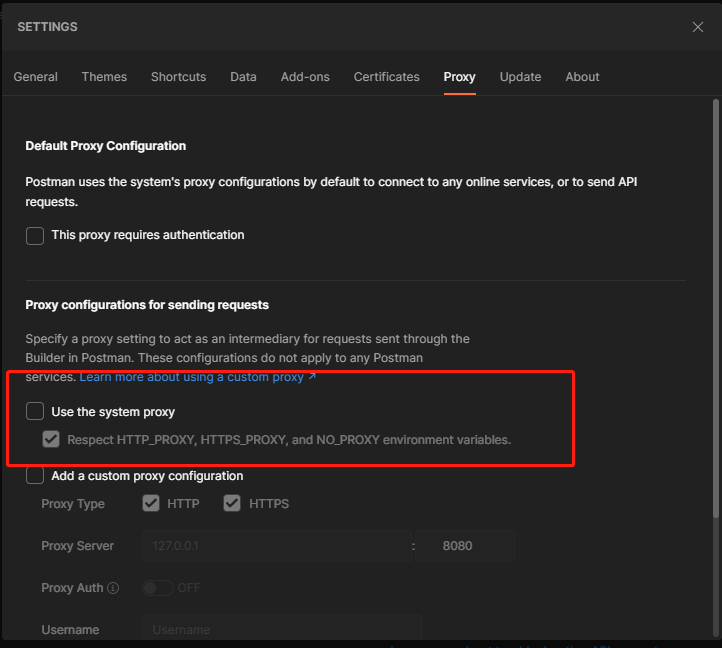This screenshot has width=722, height=648.
Task: Click the 'Proxy Auth' label text
Action: point(72,588)
